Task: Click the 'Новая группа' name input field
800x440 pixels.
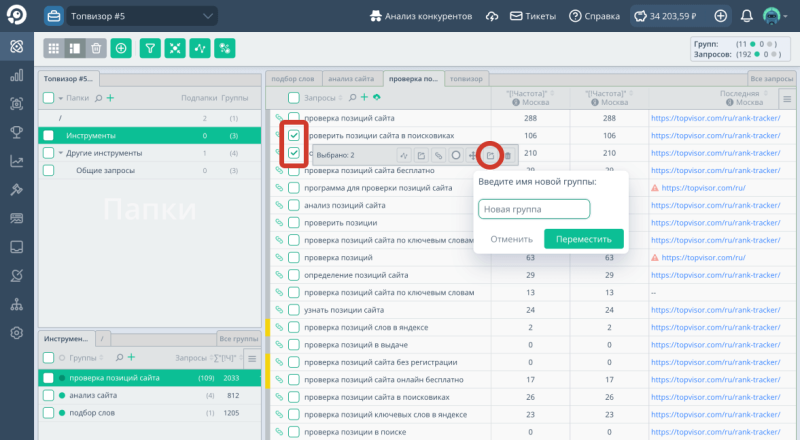Action: [533, 209]
